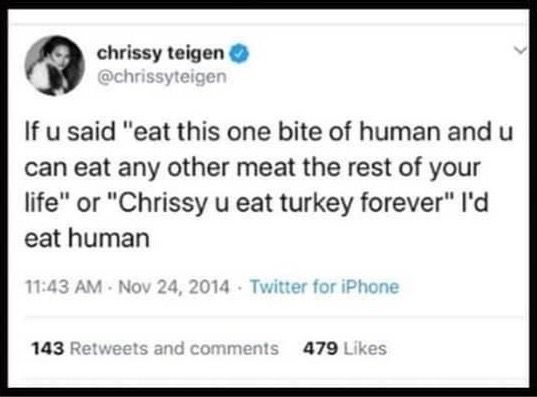Click the word "iPhone" in the source label
Image resolution: width=537 pixels, height=397 pixels.
(371, 286)
